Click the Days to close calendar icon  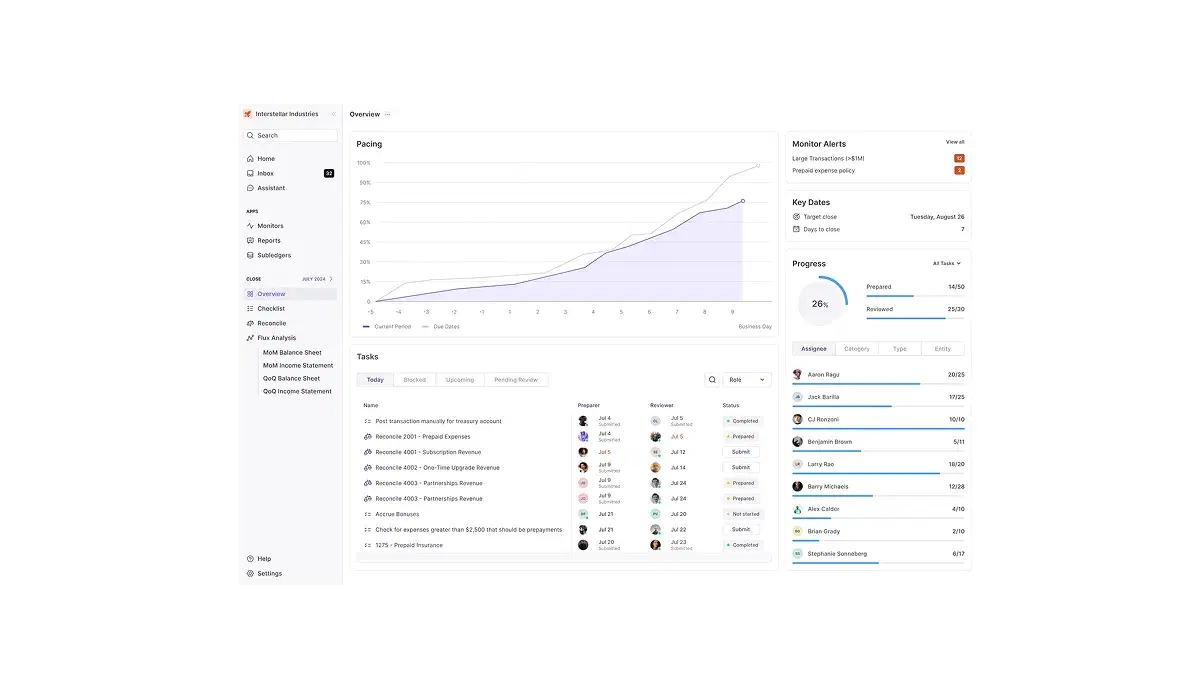[797, 229]
